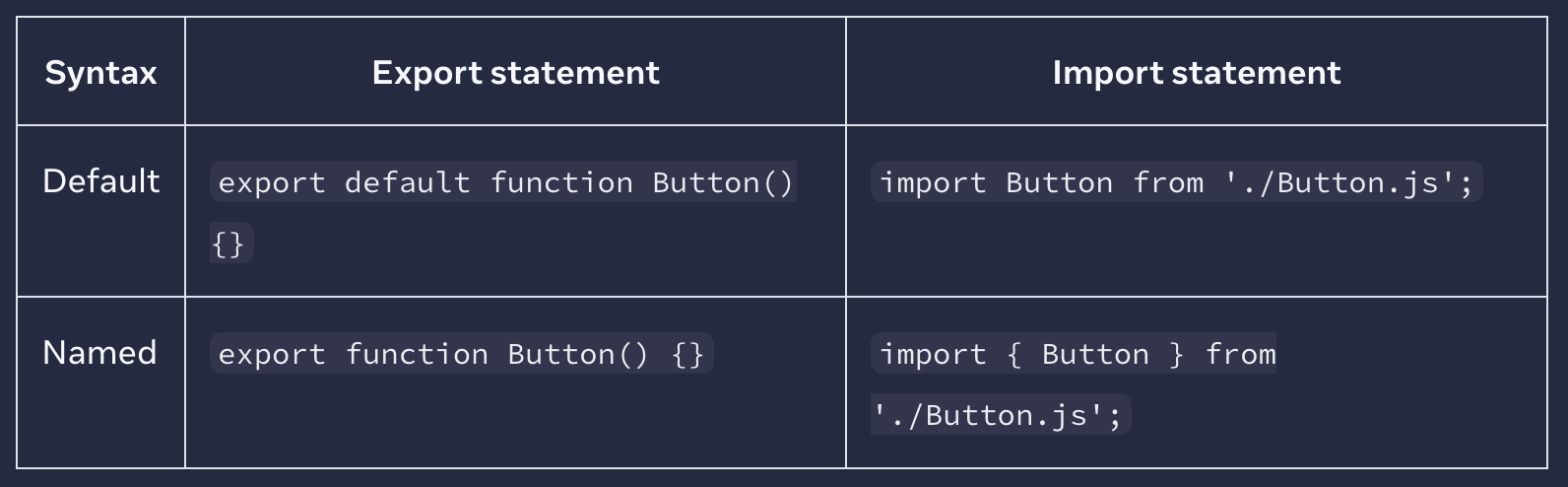This screenshot has width=1568, height=487.
Task: Click the word import in Default row
Action: point(932,182)
